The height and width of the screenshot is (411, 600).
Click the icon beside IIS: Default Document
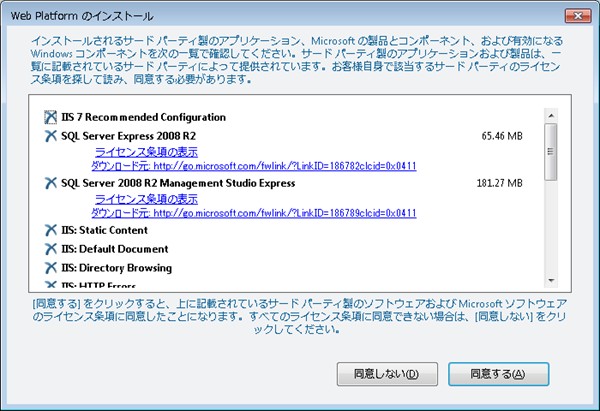[51, 249]
